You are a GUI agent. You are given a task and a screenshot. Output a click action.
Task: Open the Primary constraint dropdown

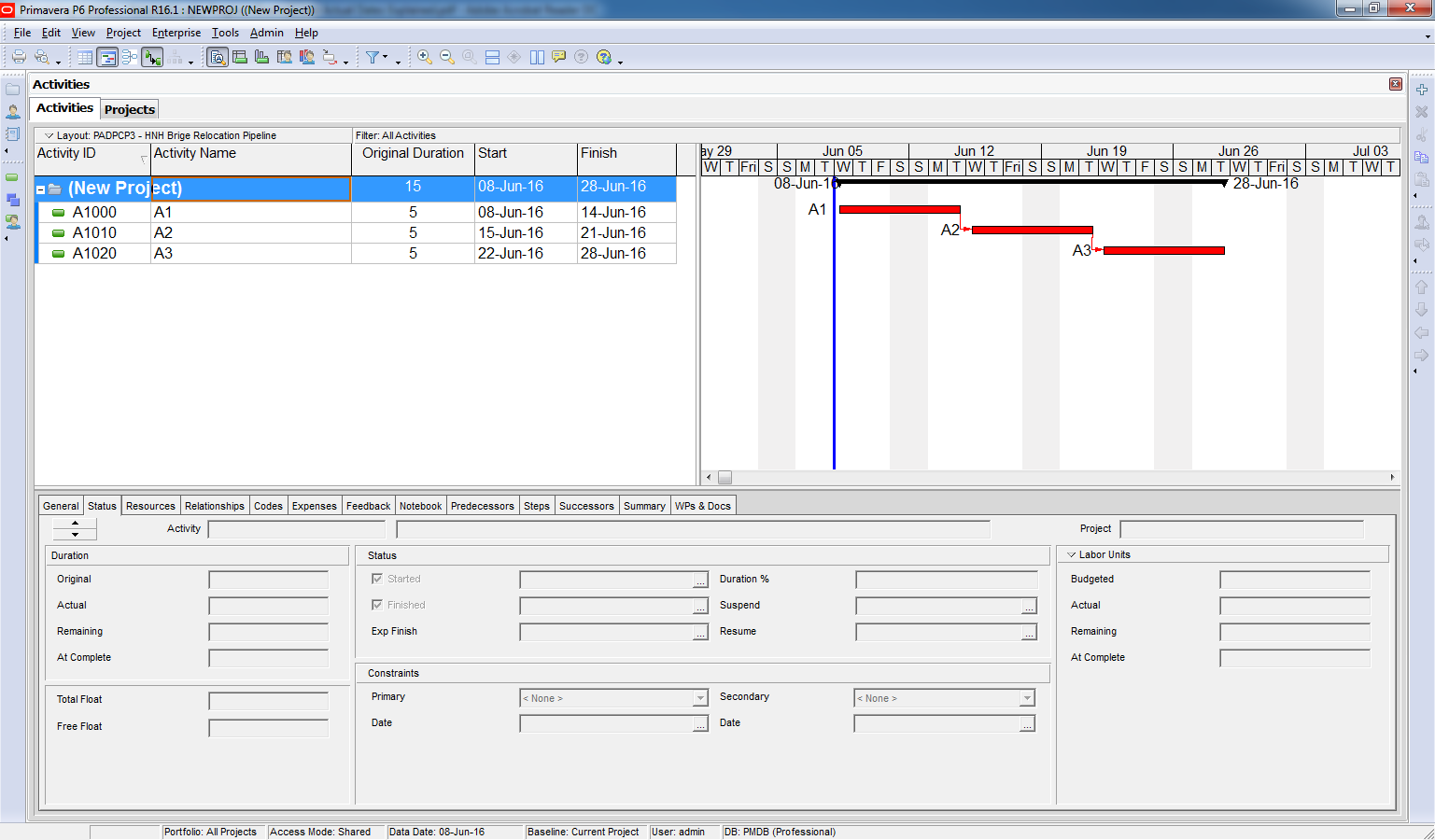(x=700, y=698)
